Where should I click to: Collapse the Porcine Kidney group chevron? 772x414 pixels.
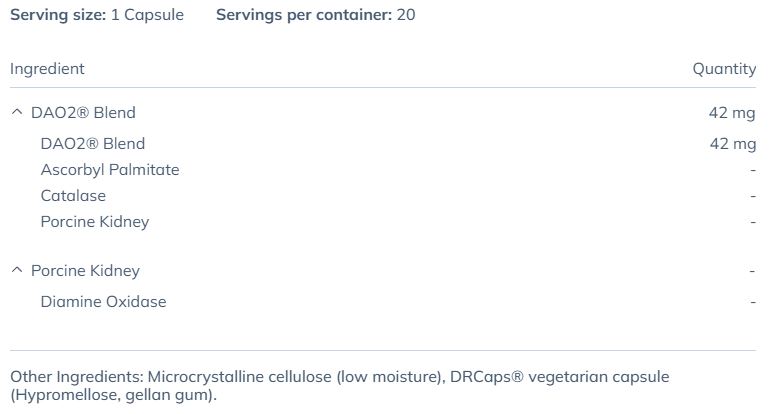coord(16,271)
